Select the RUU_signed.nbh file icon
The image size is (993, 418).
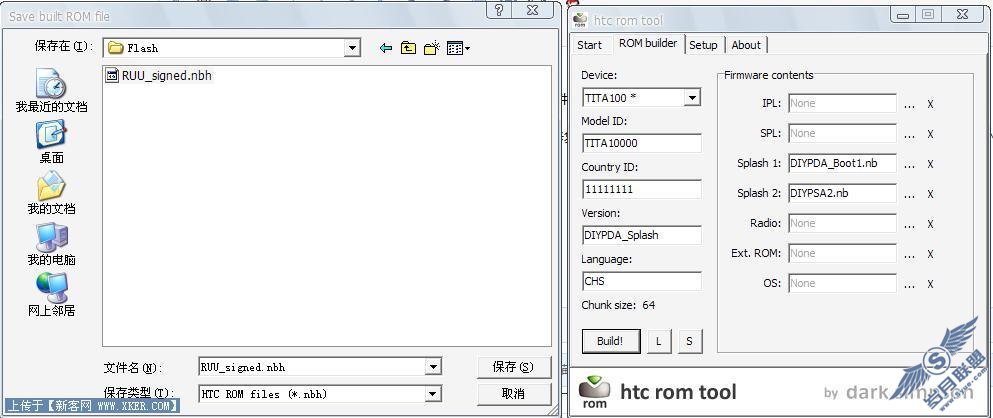click(x=112, y=76)
